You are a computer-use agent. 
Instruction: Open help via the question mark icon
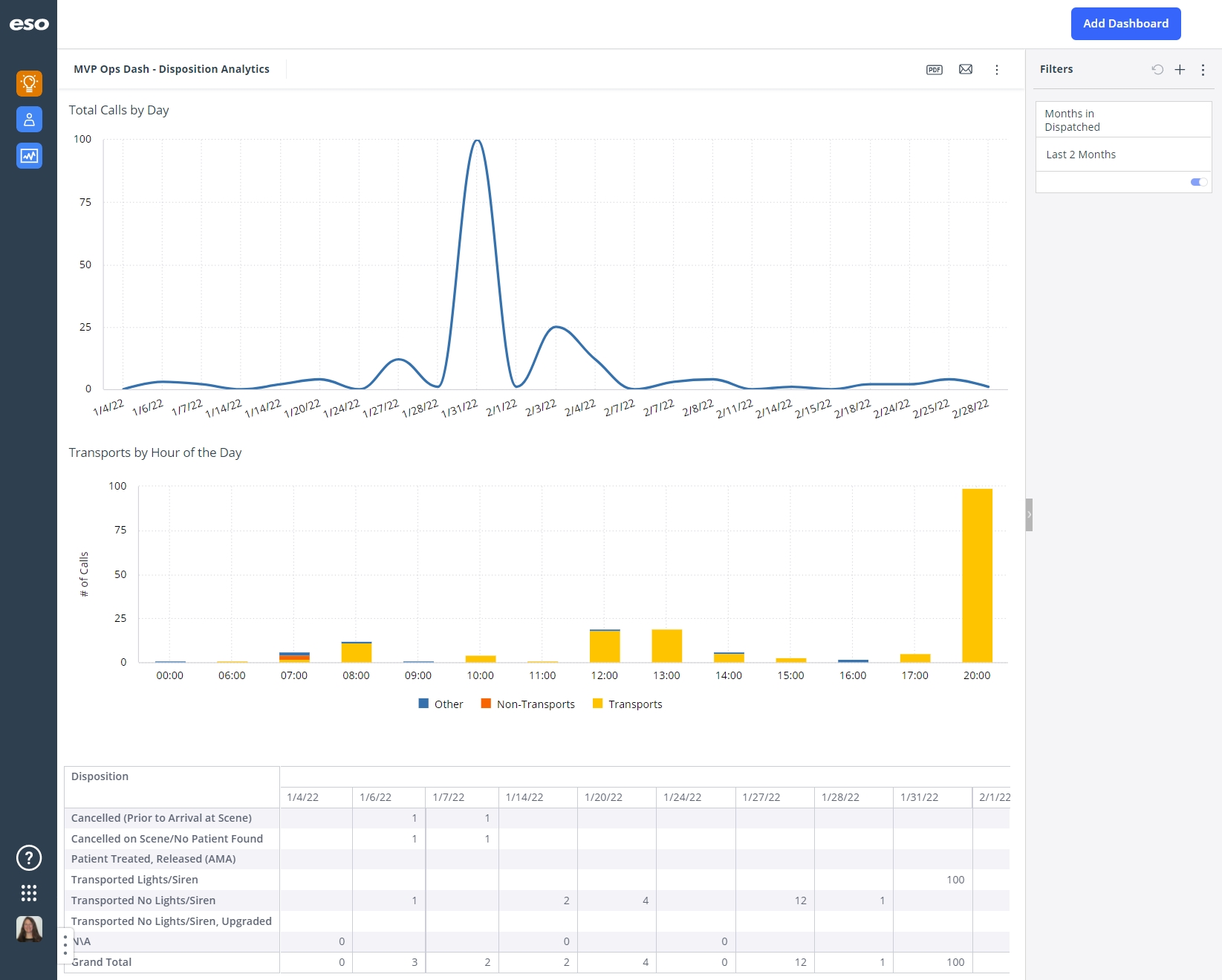(x=28, y=857)
